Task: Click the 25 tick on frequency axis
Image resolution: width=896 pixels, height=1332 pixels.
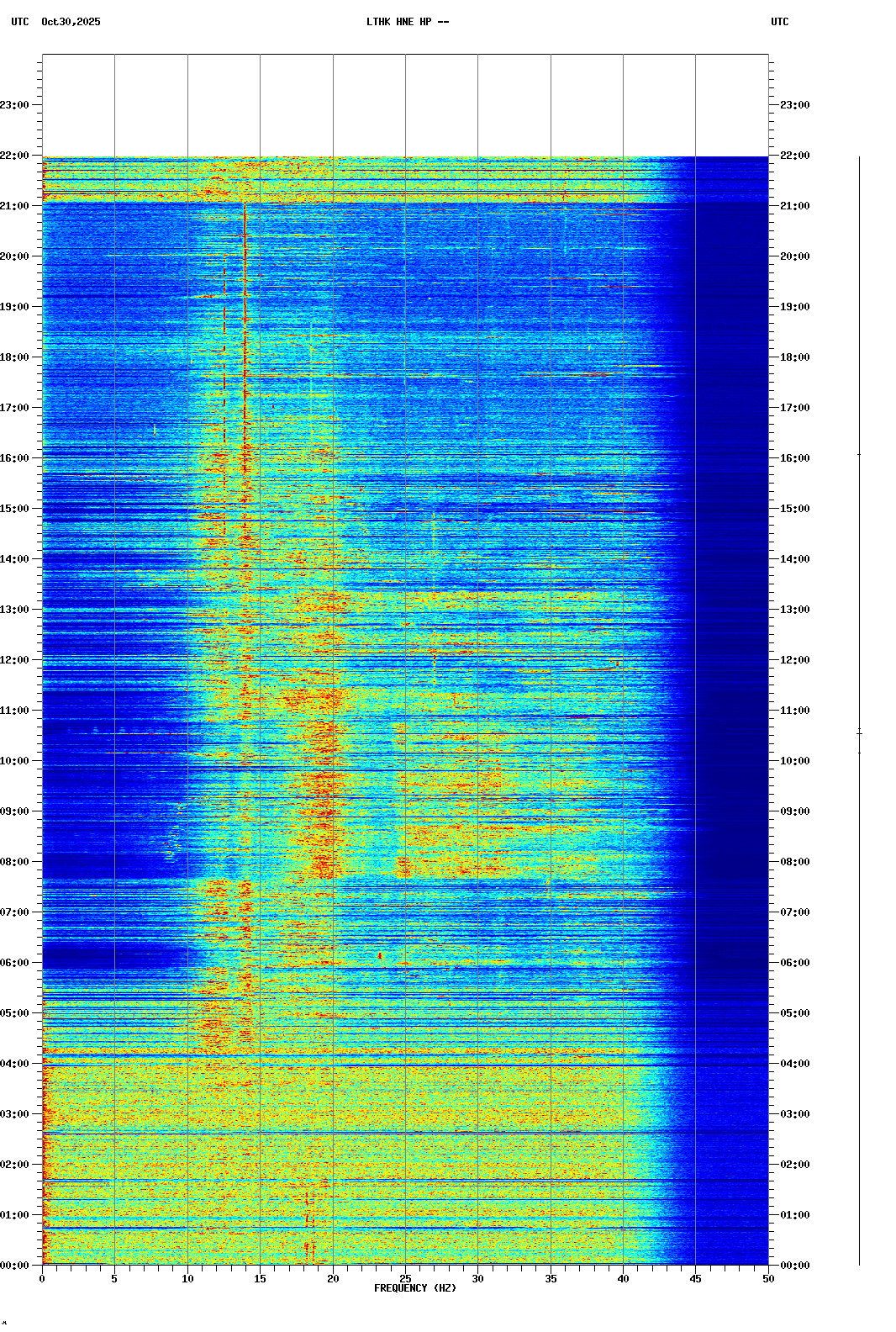Action: pos(405,1279)
